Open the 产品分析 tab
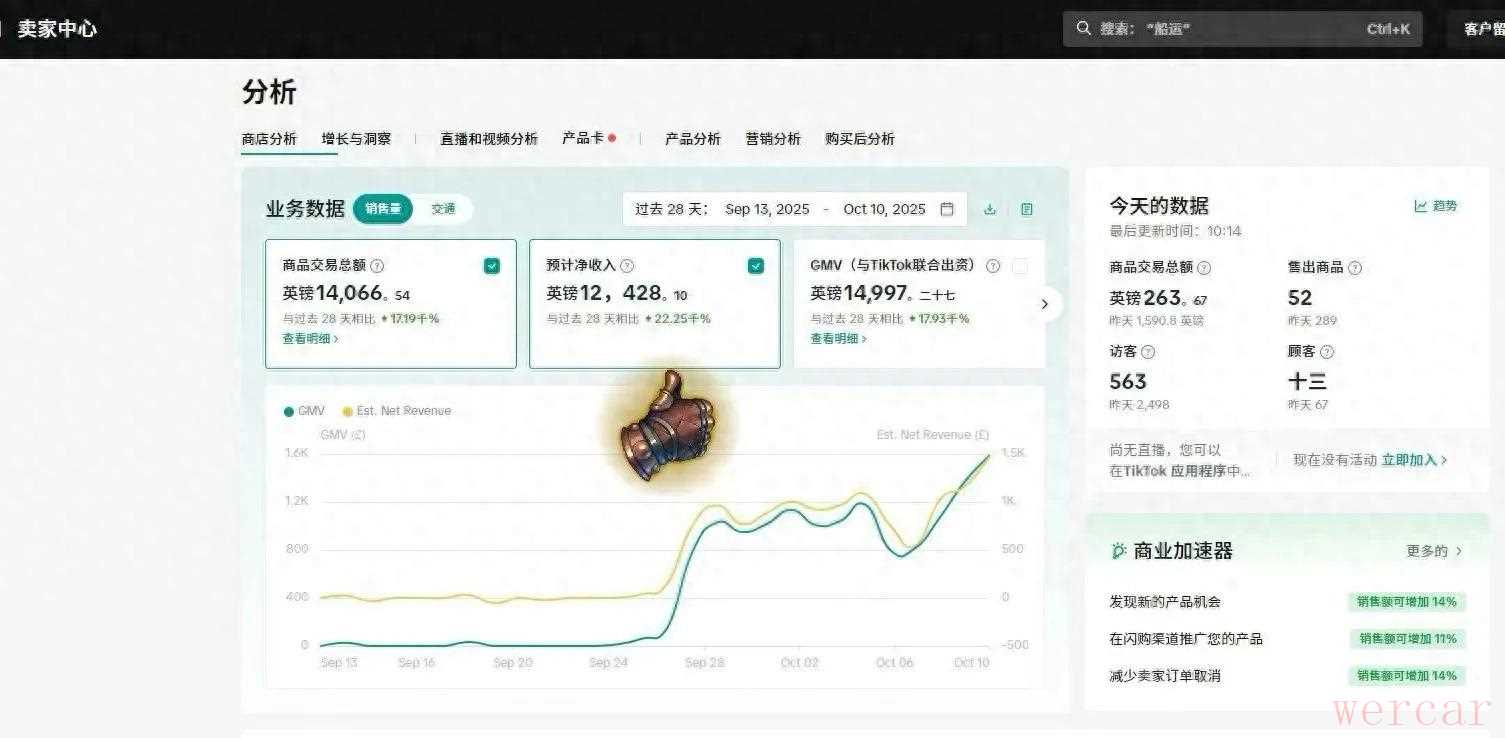 [x=693, y=139]
